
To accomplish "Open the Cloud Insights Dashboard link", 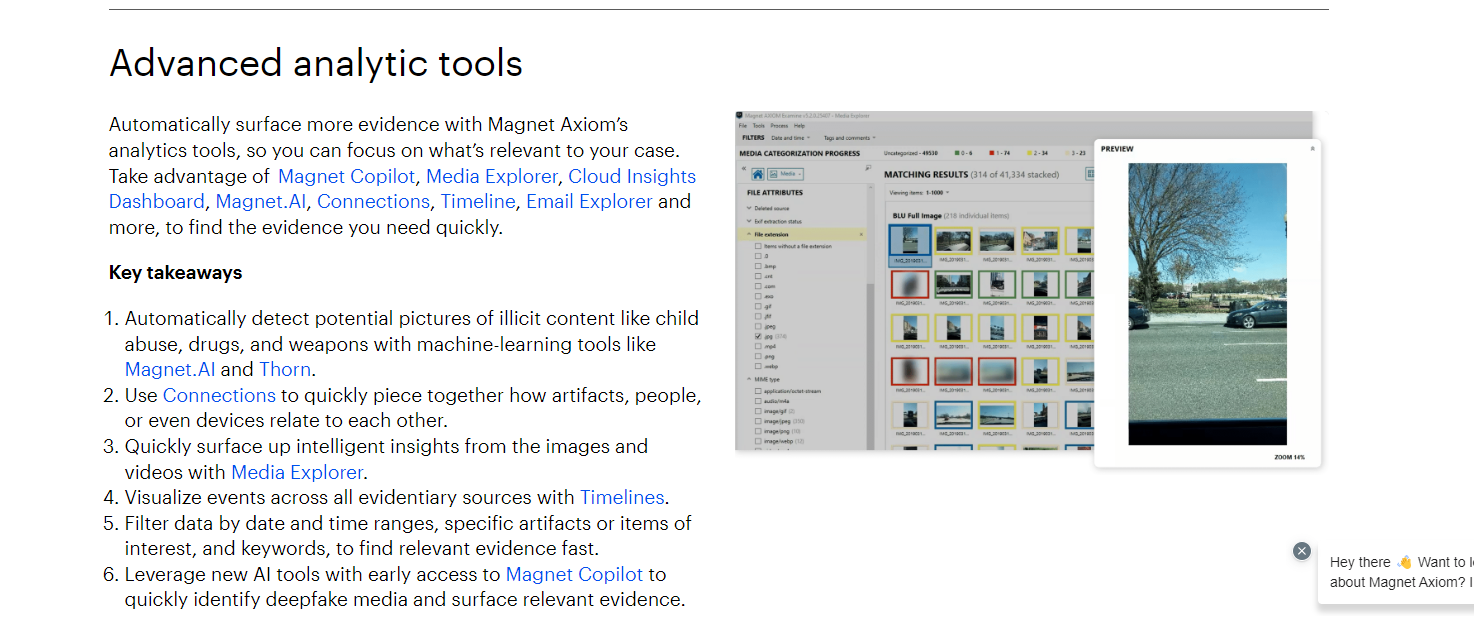I will pyautogui.click(x=632, y=177).
